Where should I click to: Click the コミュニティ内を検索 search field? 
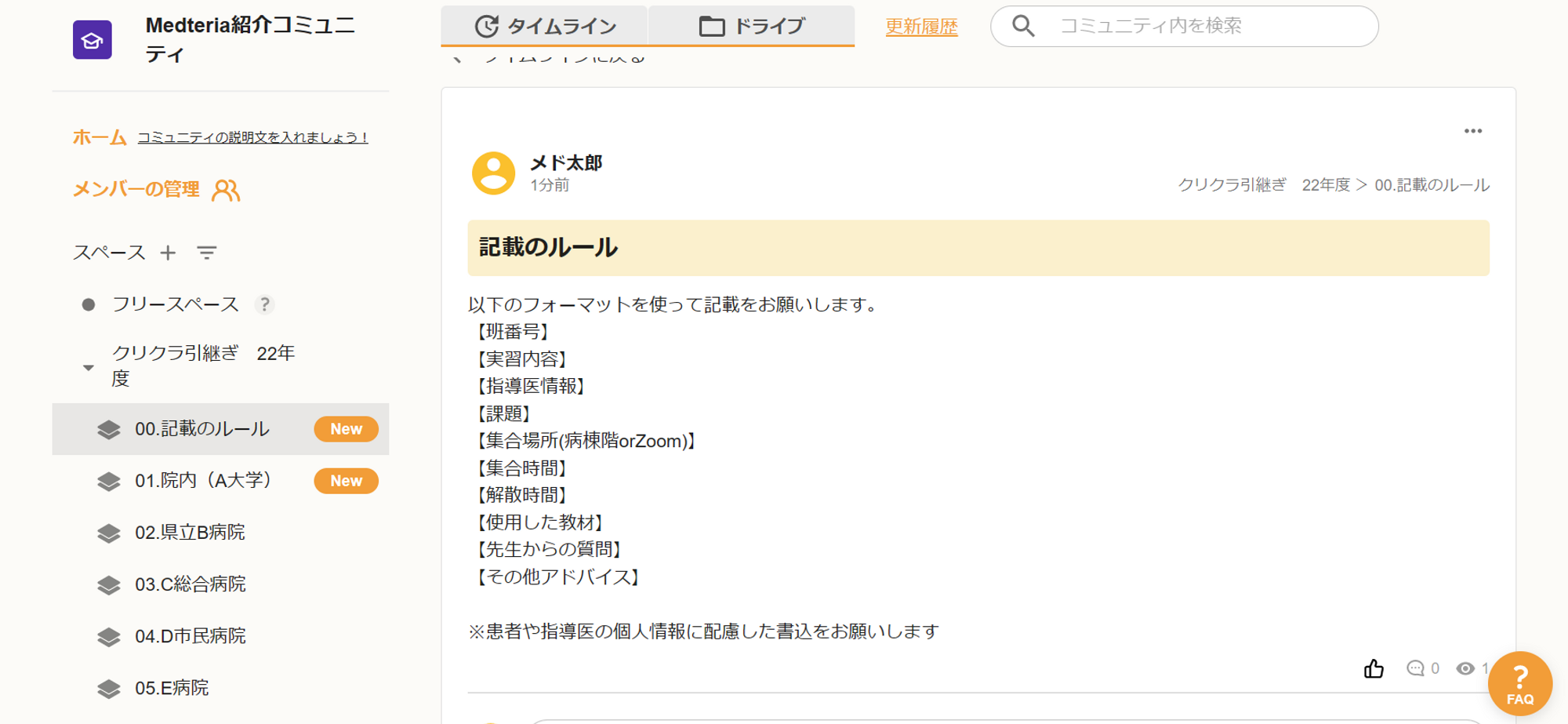(x=1184, y=26)
